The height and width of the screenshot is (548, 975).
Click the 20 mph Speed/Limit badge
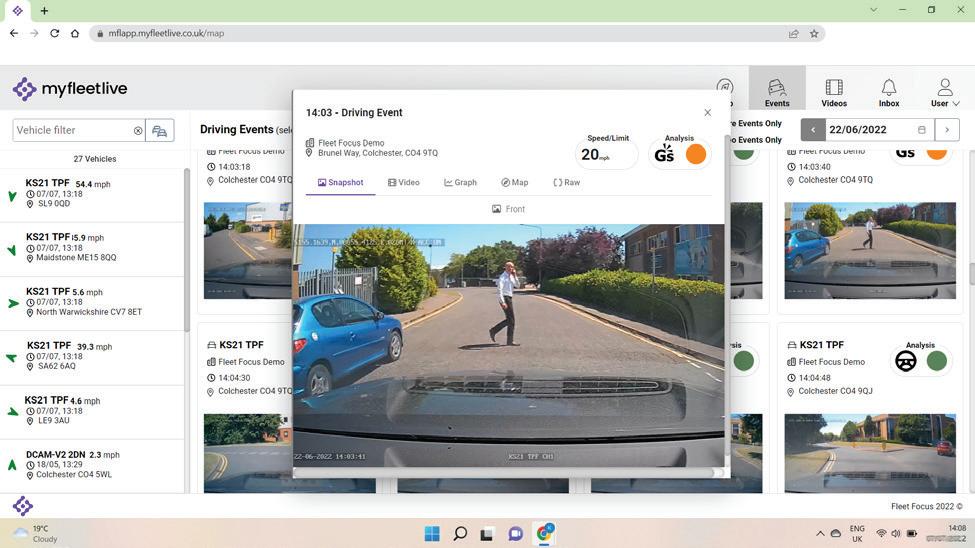[606, 154]
